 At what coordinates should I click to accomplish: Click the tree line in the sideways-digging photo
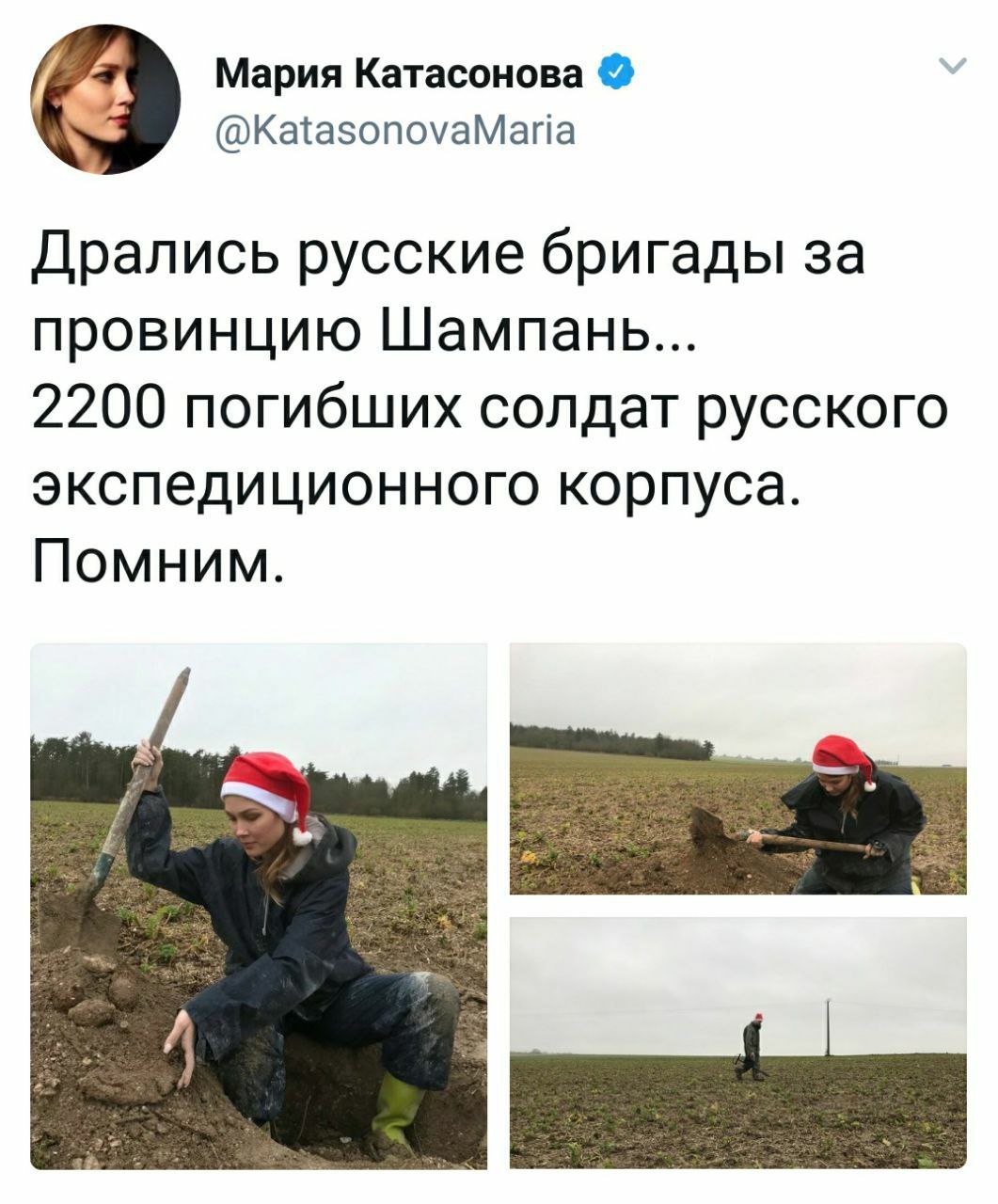point(611,742)
